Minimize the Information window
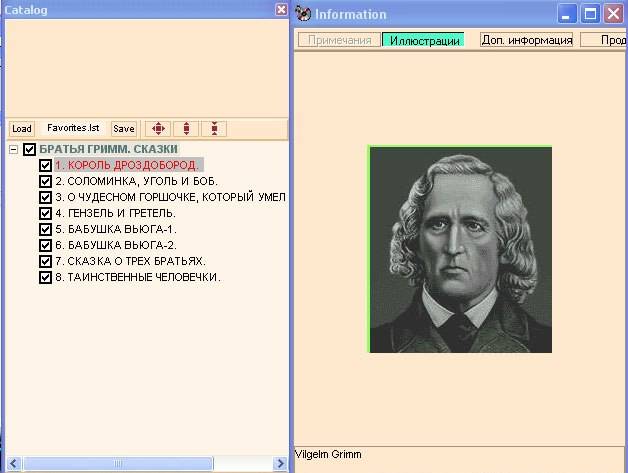This screenshot has height=473, width=628. point(567,14)
